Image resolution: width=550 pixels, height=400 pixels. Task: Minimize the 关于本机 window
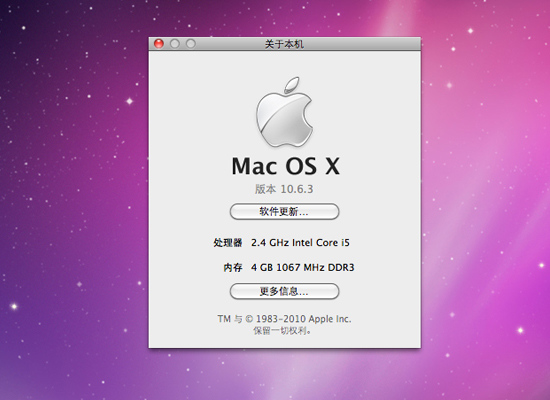pyautogui.click(x=175, y=44)
